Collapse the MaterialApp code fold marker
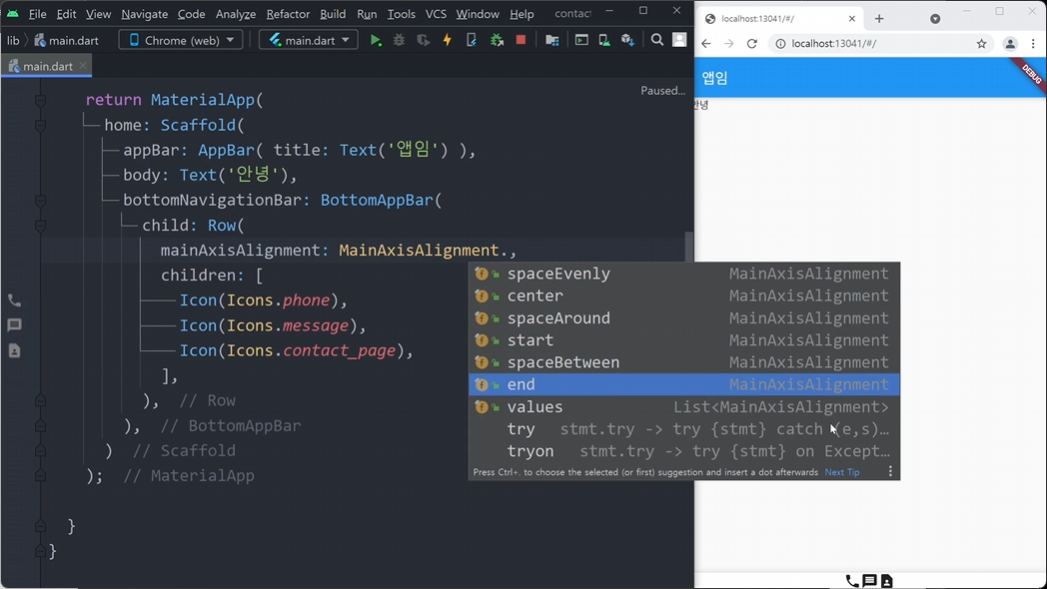 [40, 100]
